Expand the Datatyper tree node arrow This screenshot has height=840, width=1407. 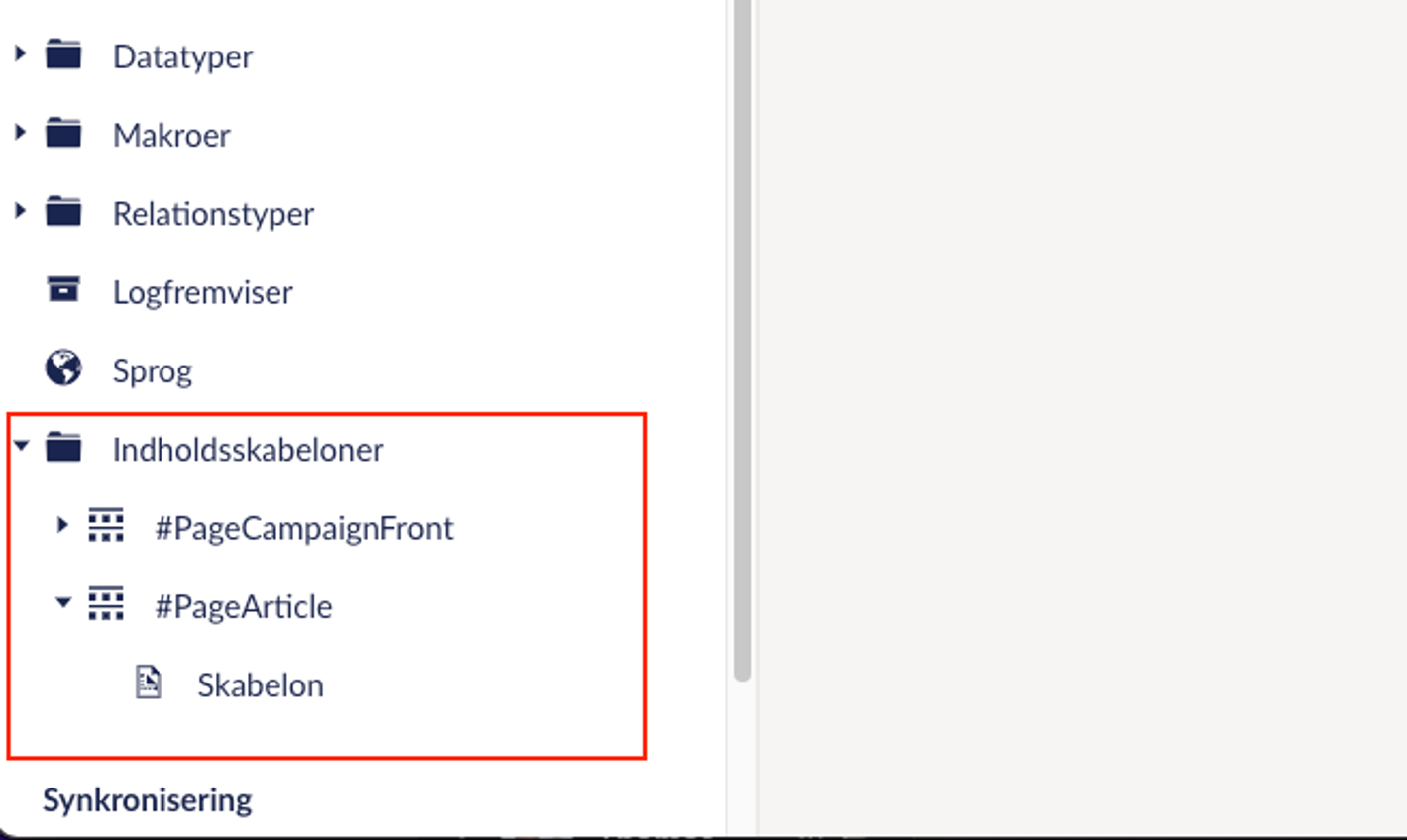pos(20,53)
